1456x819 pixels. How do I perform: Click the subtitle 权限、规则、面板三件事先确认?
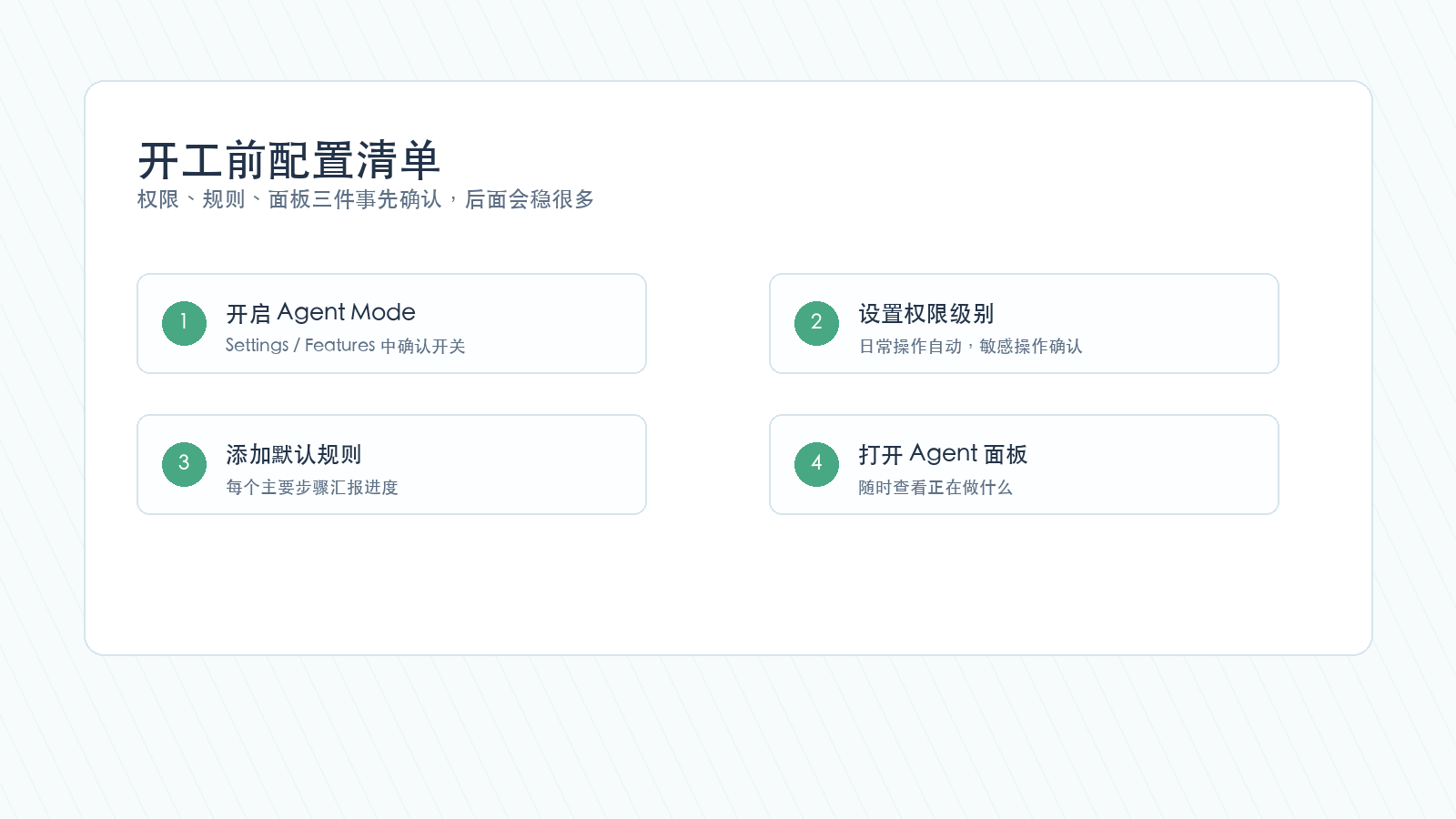click(x=289, y=199)
